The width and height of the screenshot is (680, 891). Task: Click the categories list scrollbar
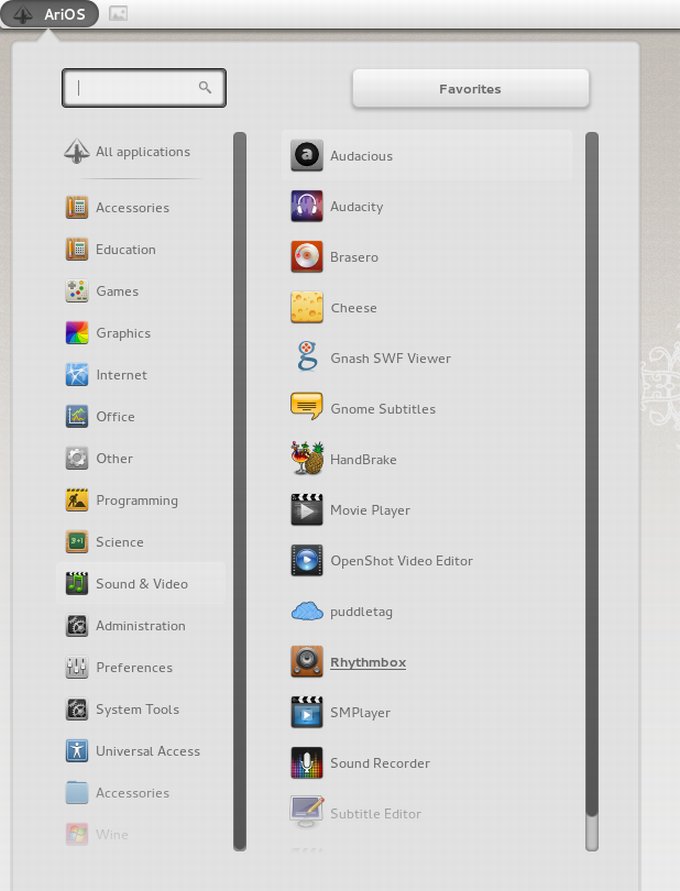pyautogui.click(x=240, y=492)
